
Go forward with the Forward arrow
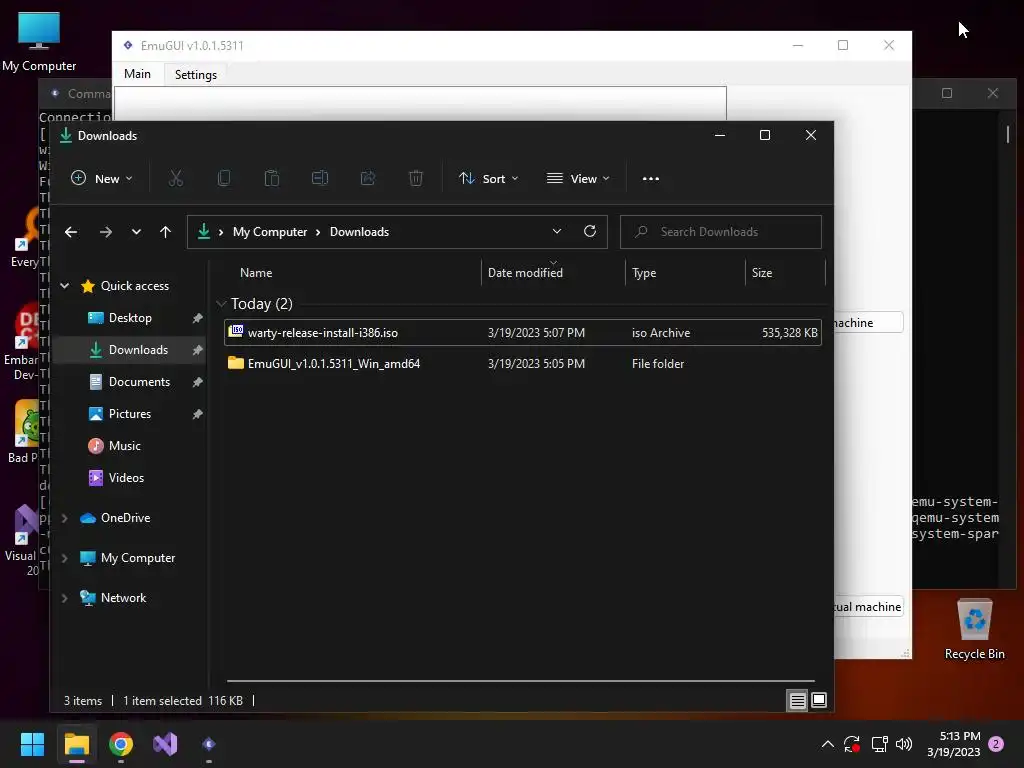tap(106, 232)
